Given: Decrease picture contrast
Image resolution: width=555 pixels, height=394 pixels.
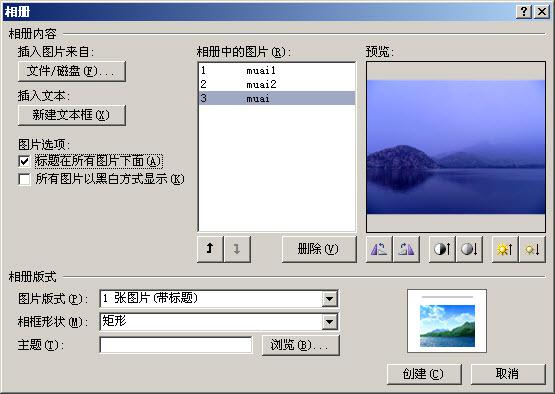Looking at the screenshot, I should [469, 250].
